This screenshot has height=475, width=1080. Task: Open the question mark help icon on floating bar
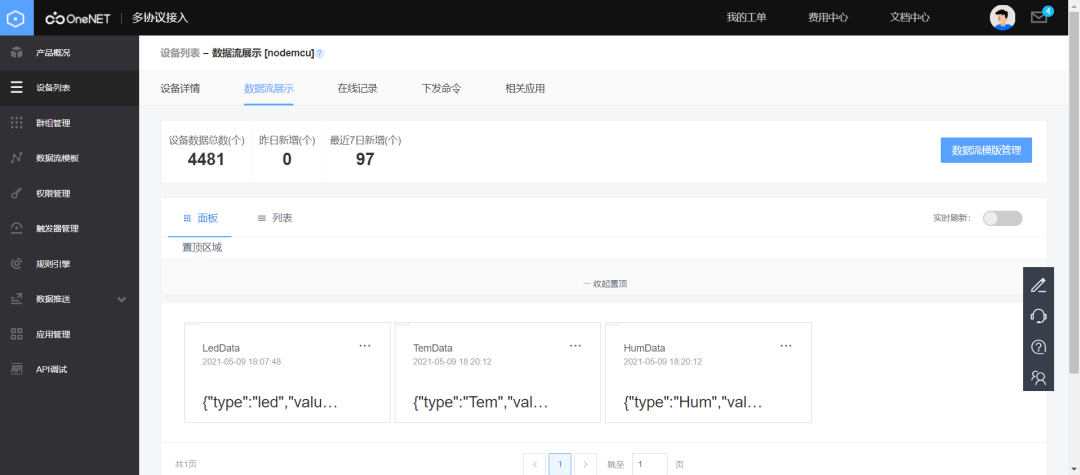coord(1039,347)
